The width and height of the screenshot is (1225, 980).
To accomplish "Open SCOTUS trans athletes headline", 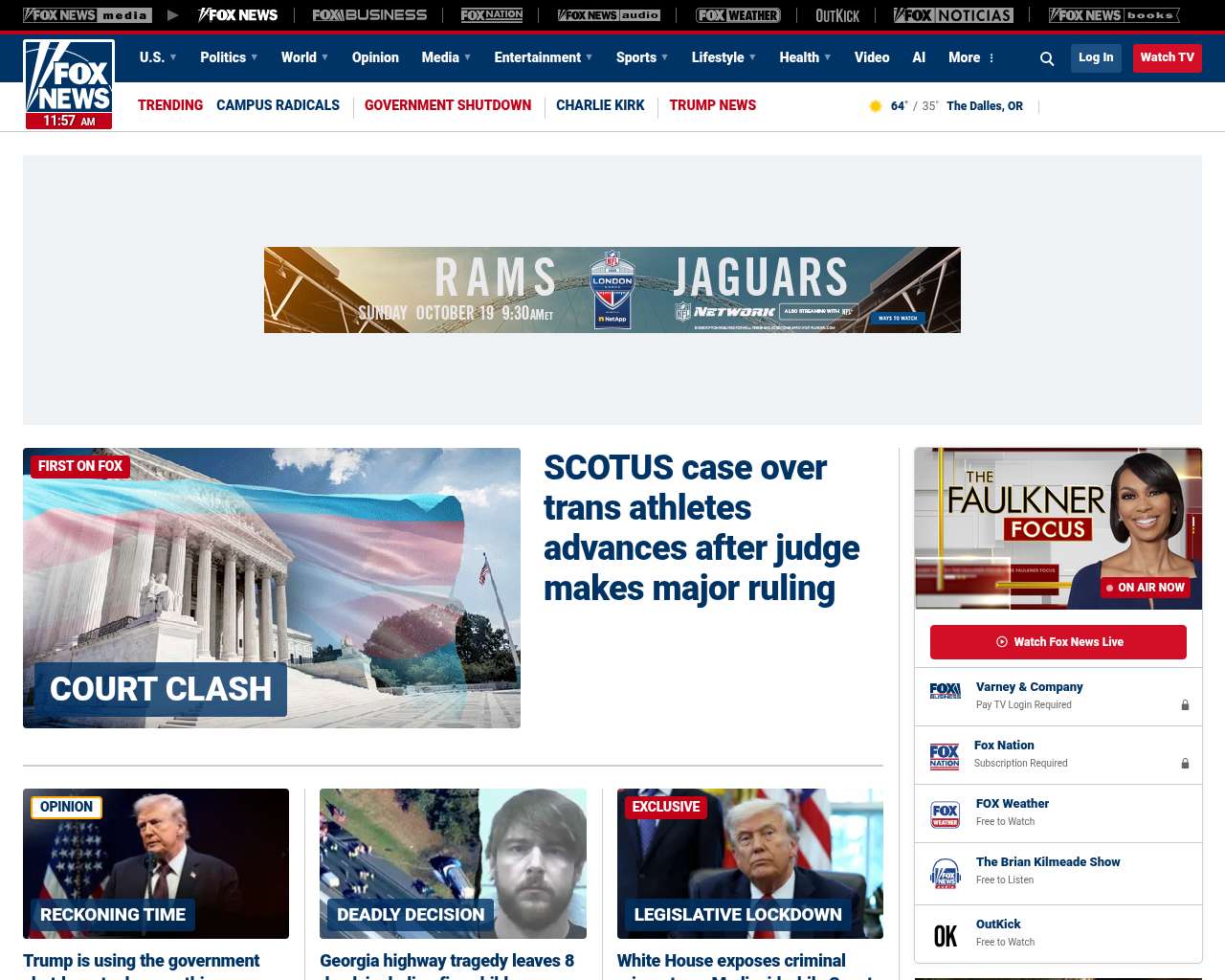I will [x=702, y=527].
